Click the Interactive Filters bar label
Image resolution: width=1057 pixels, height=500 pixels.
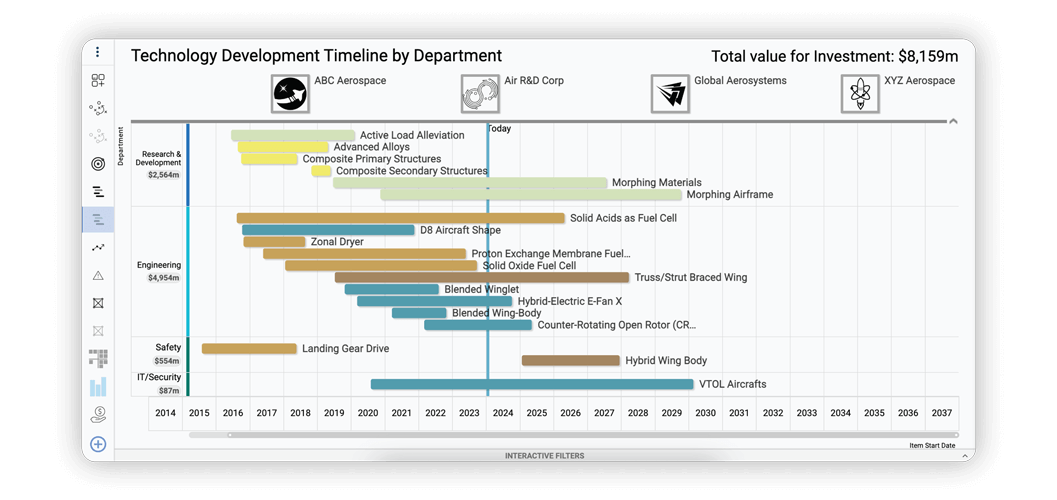click(544, 456)
